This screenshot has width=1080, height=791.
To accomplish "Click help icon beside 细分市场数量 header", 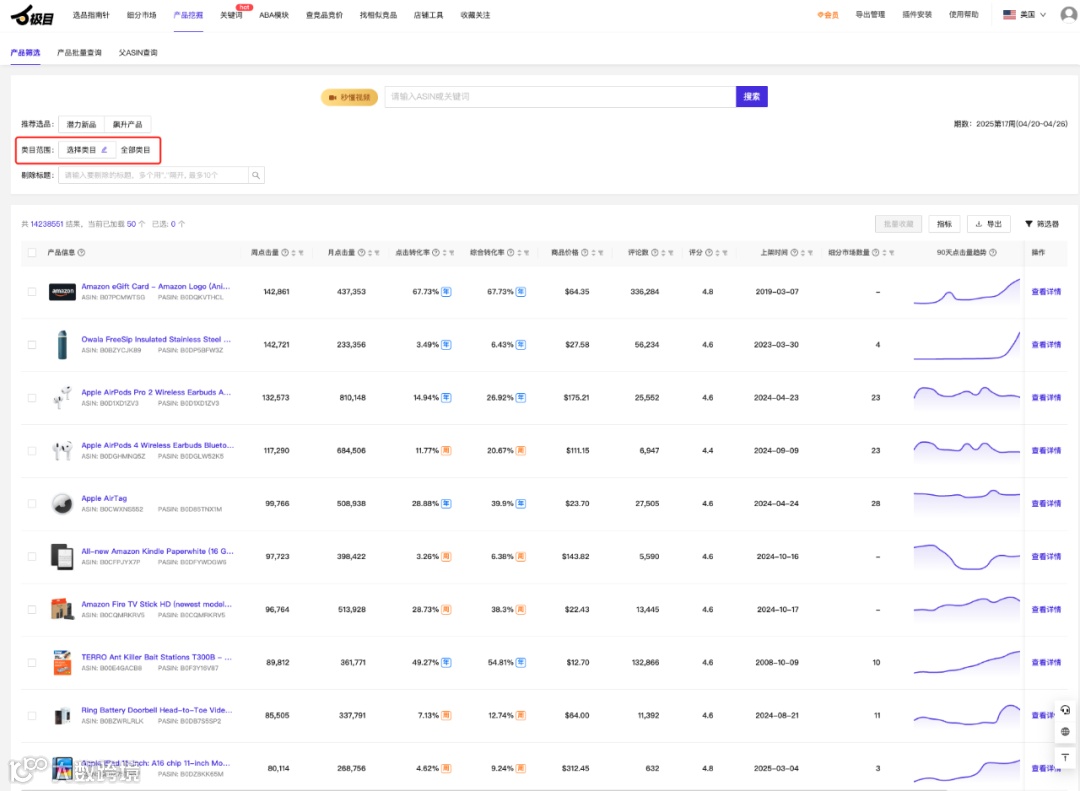I will click(875, 253).
